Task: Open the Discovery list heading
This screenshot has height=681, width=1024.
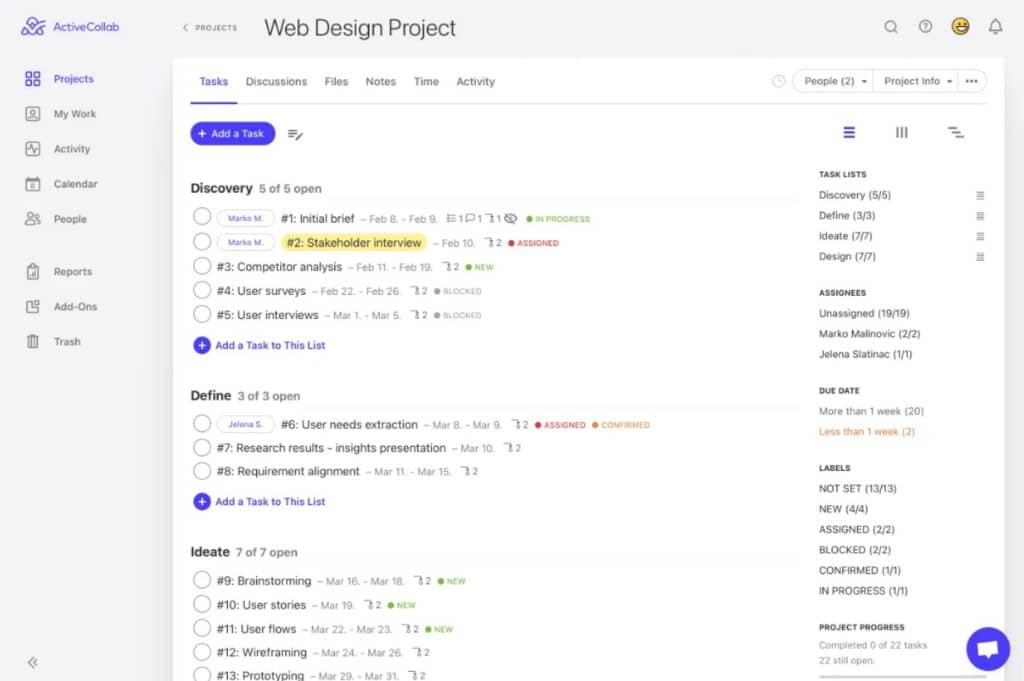Action: (x=221, y=188)
